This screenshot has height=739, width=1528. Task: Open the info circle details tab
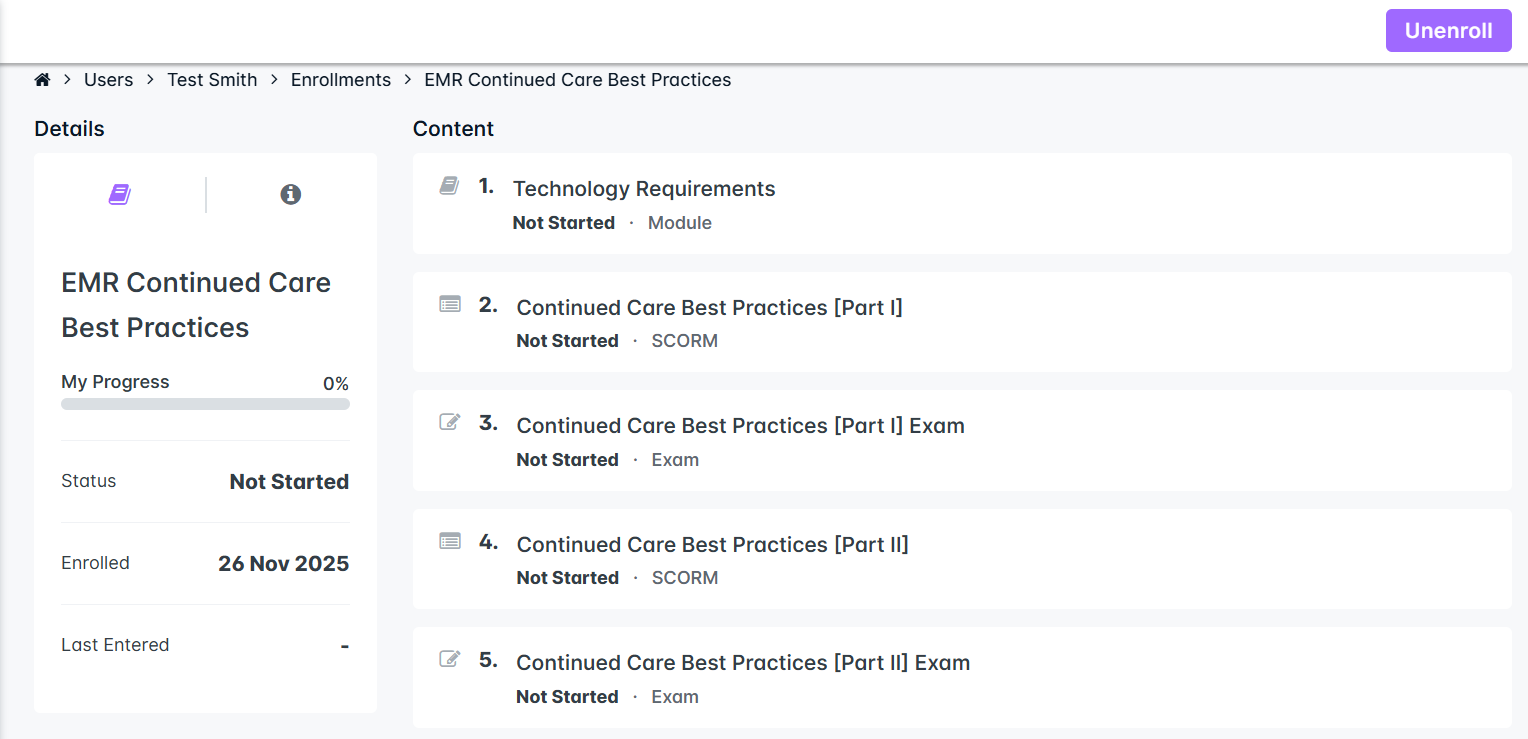(x=291, y=194)
